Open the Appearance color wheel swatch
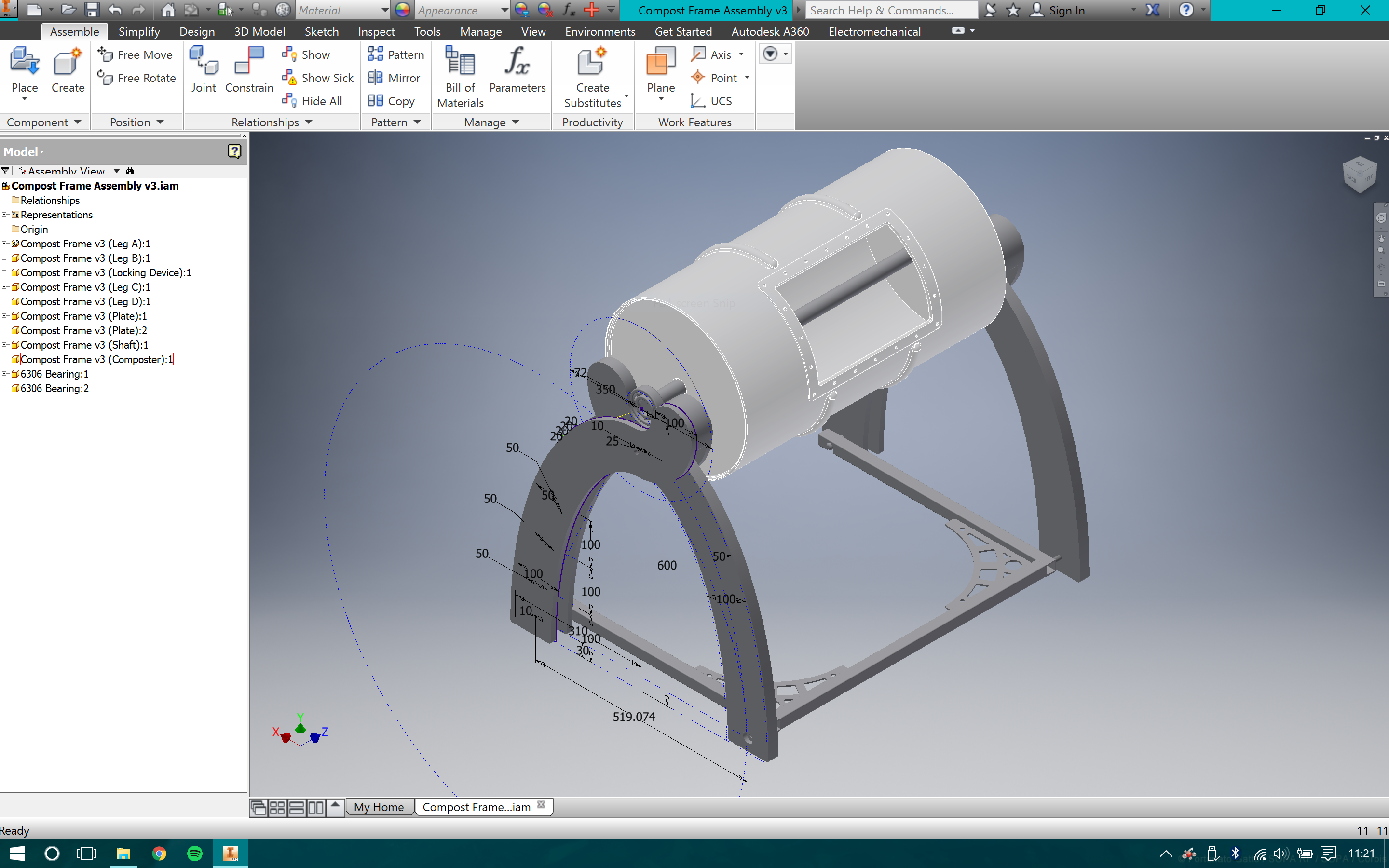The width and height of the screenshot is (1389, 868). coord(403,10)
